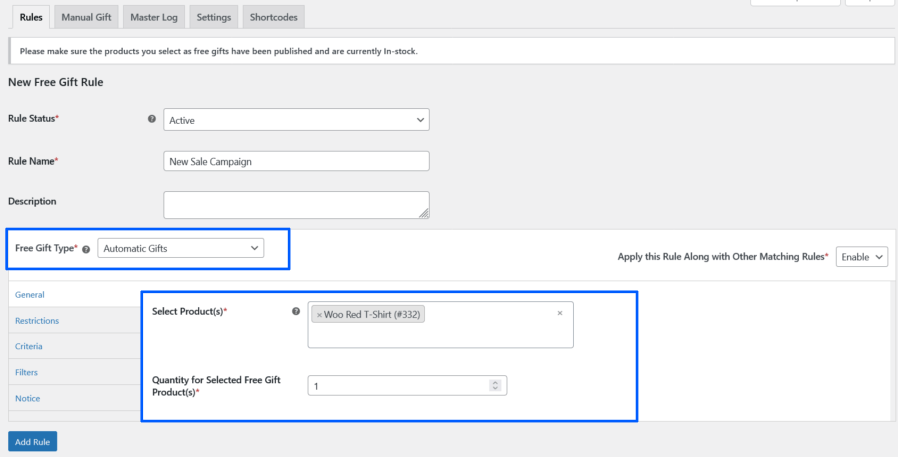Focus the gift quantity number field
898x457 pixels.
pos(407,386)
